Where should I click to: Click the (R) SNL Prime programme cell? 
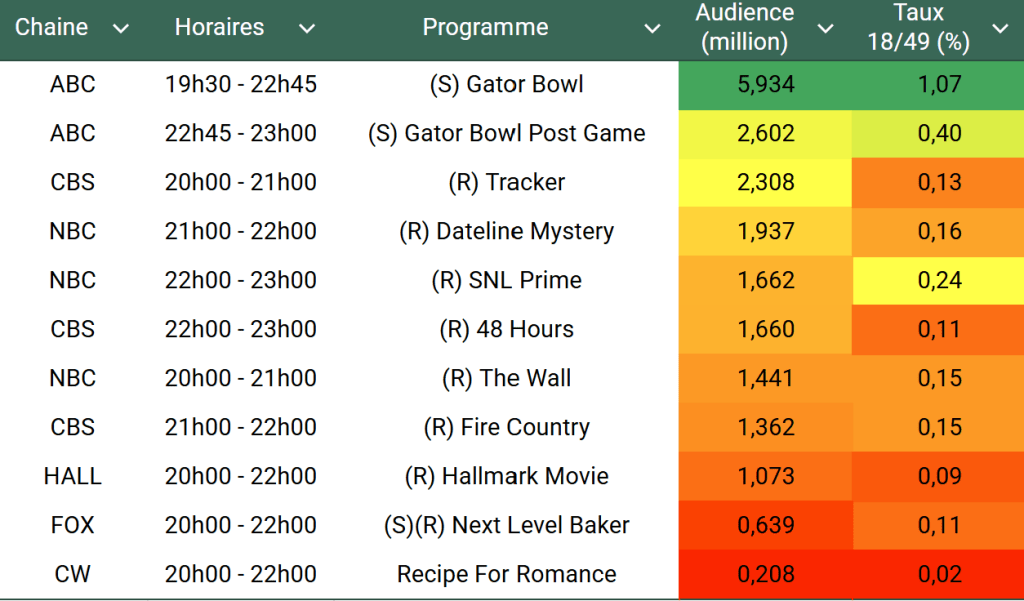(x=506, y=280)
